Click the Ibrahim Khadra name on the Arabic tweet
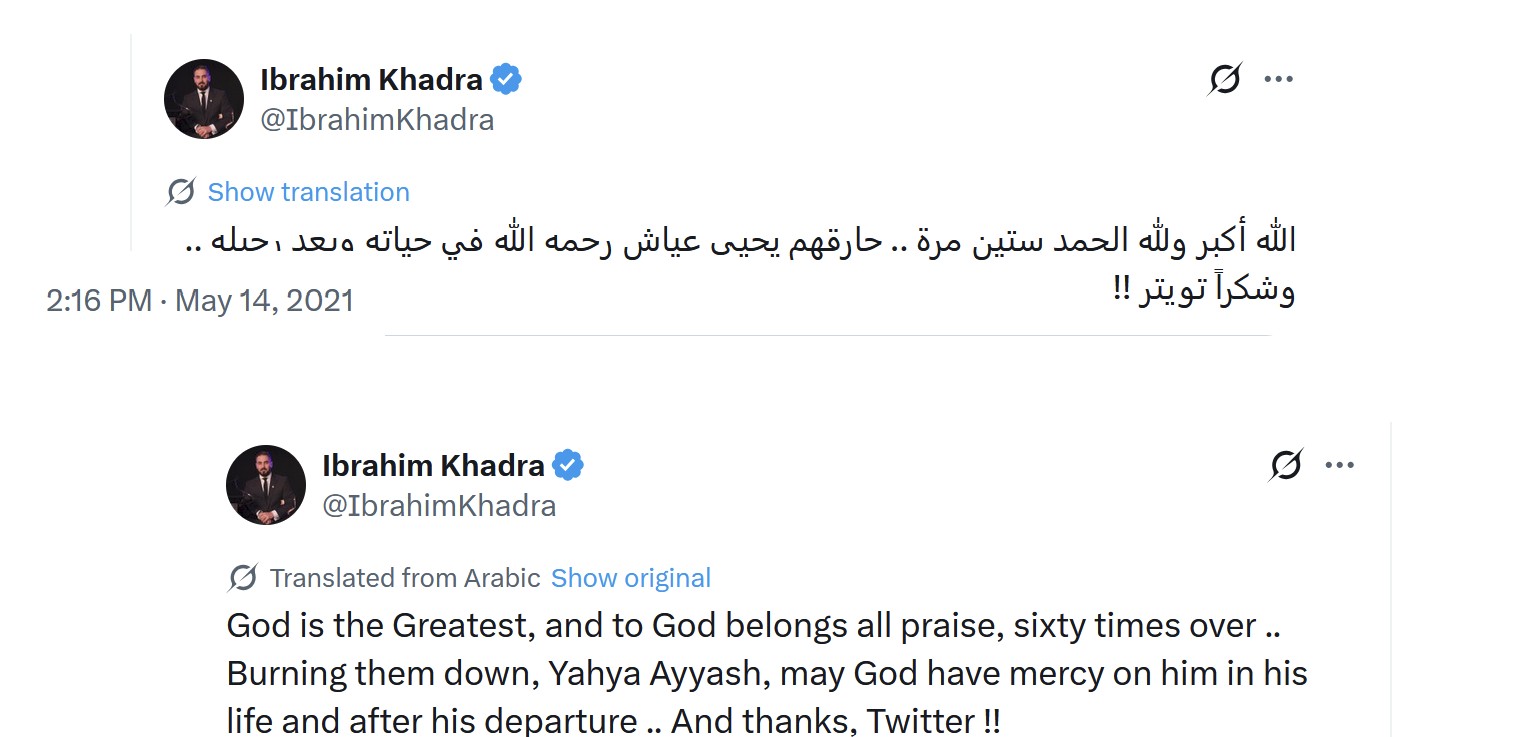Viewport: 1520px width, 737px height. coord(371,79)
